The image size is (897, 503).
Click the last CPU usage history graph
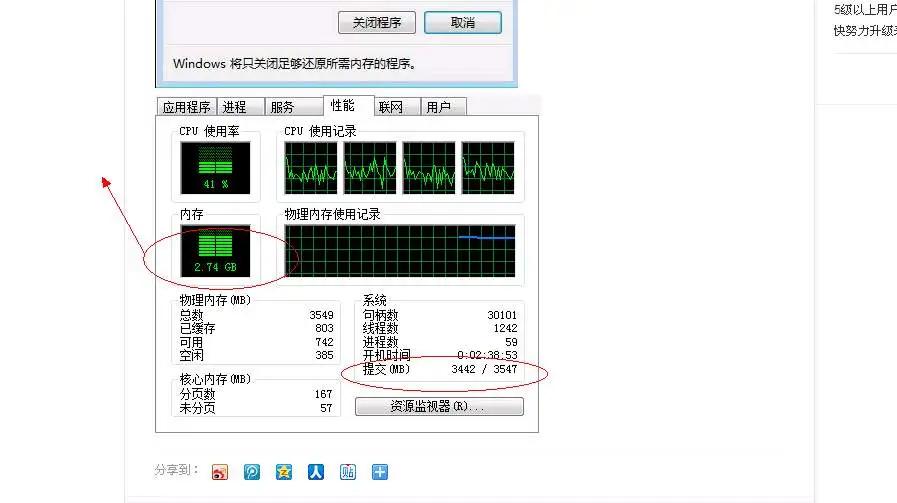click(488, 167)
